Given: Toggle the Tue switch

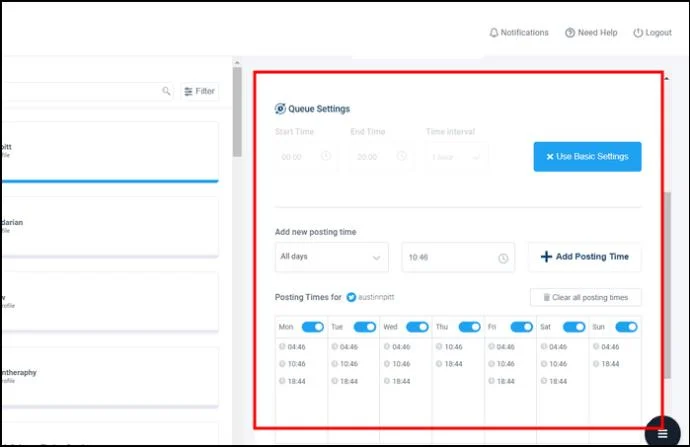Looking at the screenshot, I should [365, 327].
